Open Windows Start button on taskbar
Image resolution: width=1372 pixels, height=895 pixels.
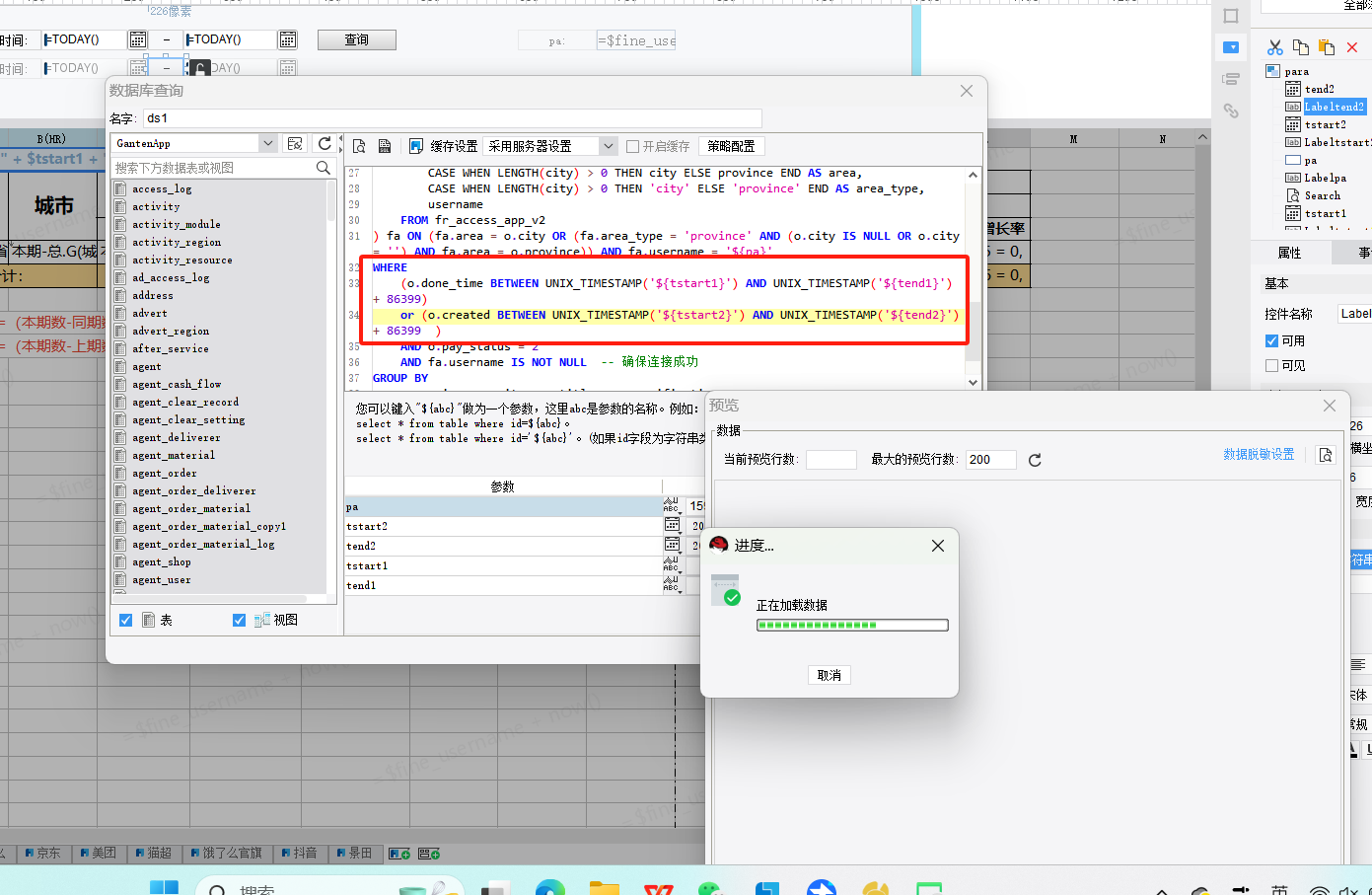164,888
